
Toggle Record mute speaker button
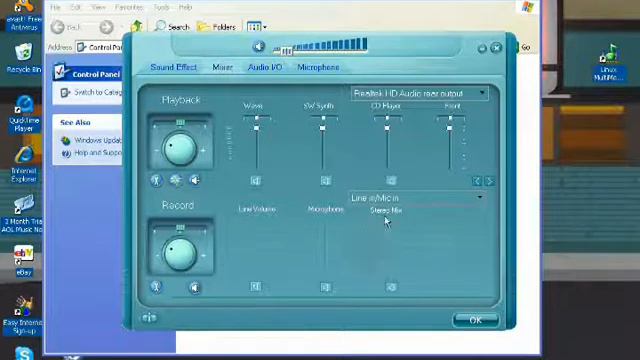pos(195,287)
